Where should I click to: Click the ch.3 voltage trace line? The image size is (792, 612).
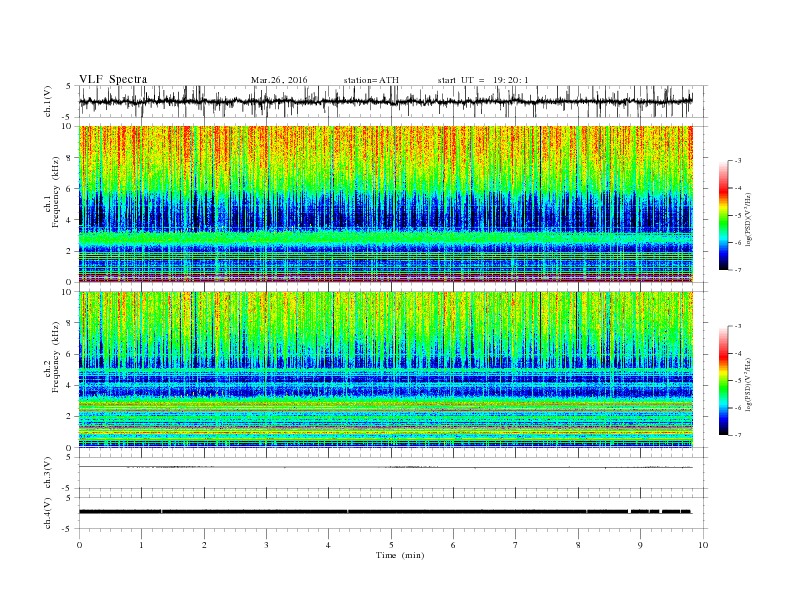pyautogui.click(x=386, y=467)
